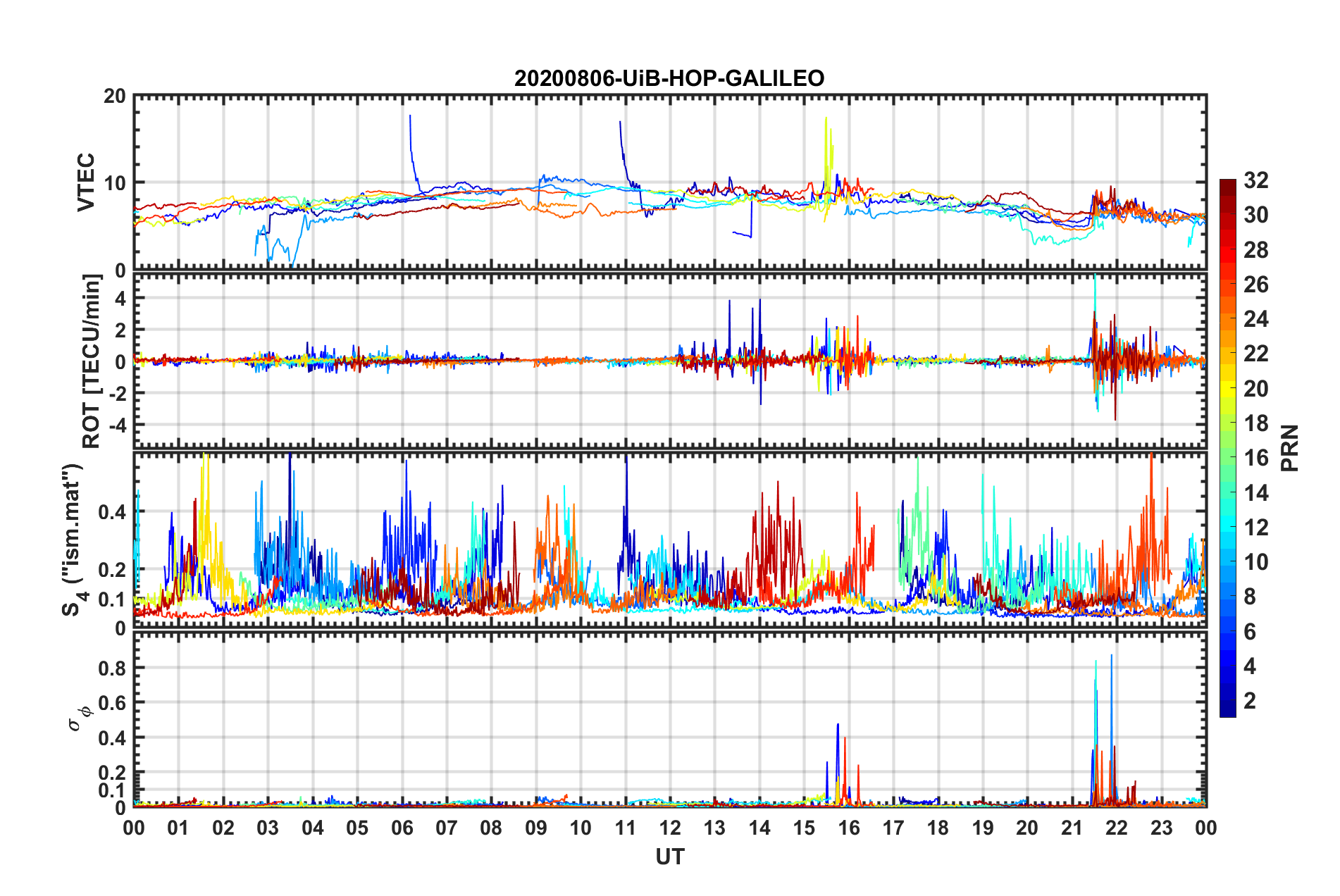Click x-axis hour tick 13
Image resolution: width=1340 pixels, height=896 pixels.
[714, 828]
